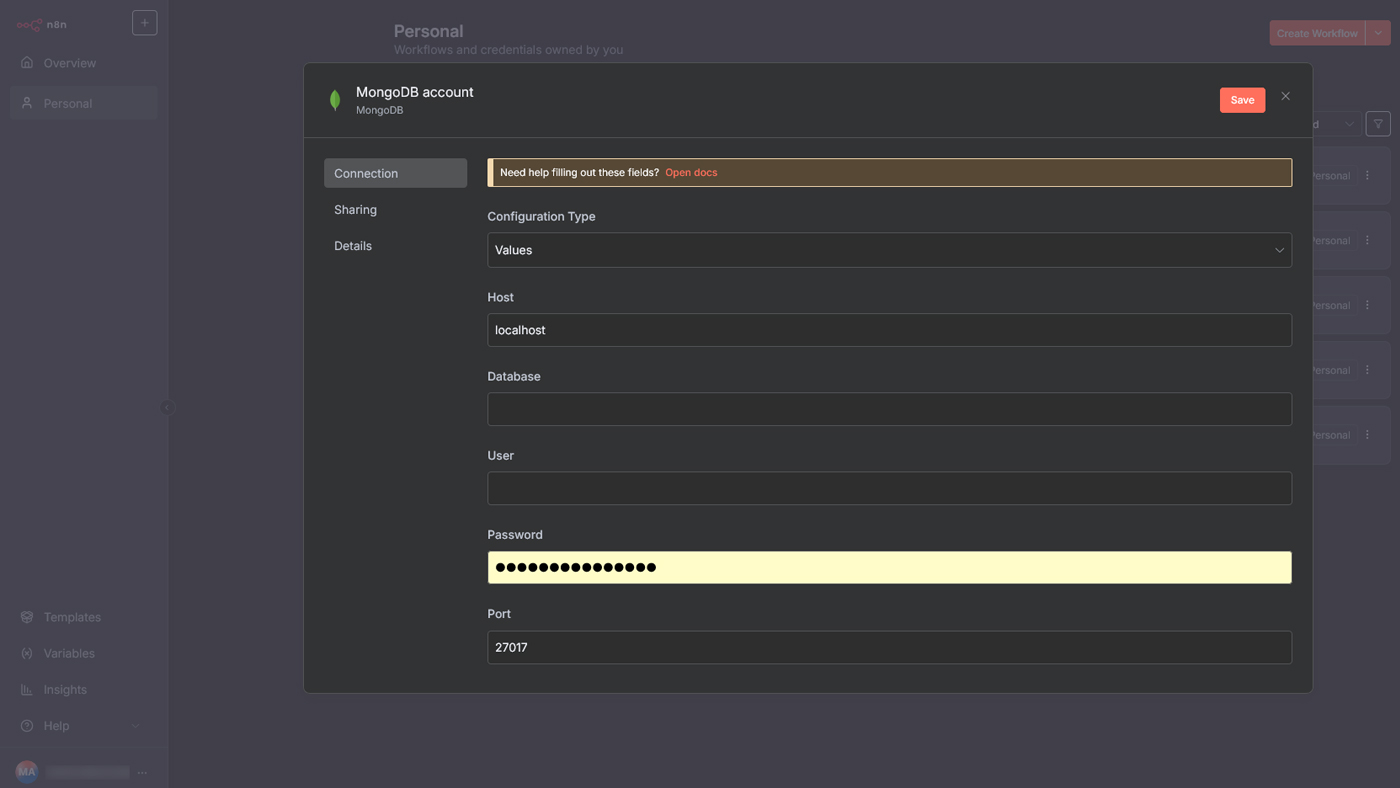The width and height of the screenshot is (1400, 788).
Task: Click the Port field showing 27017
Action: tap(889, 647)
